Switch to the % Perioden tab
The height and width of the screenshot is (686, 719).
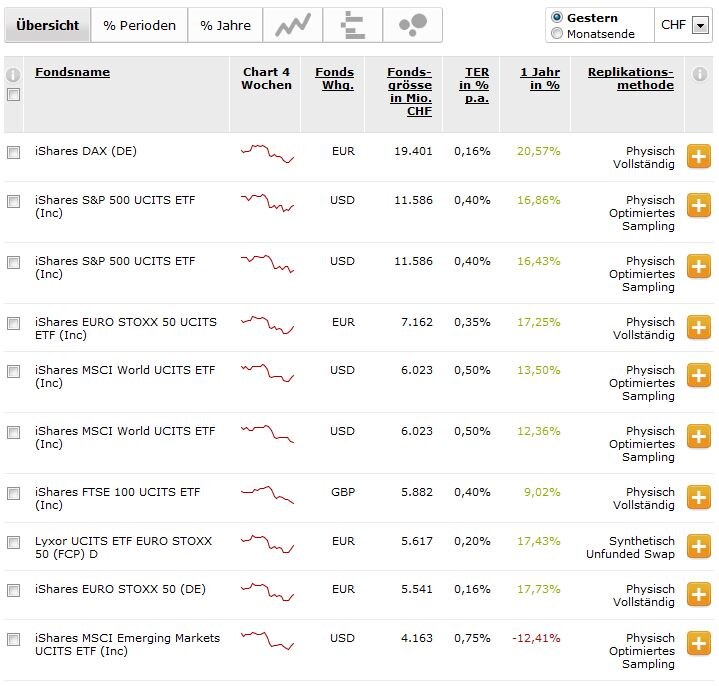[139, 25]
